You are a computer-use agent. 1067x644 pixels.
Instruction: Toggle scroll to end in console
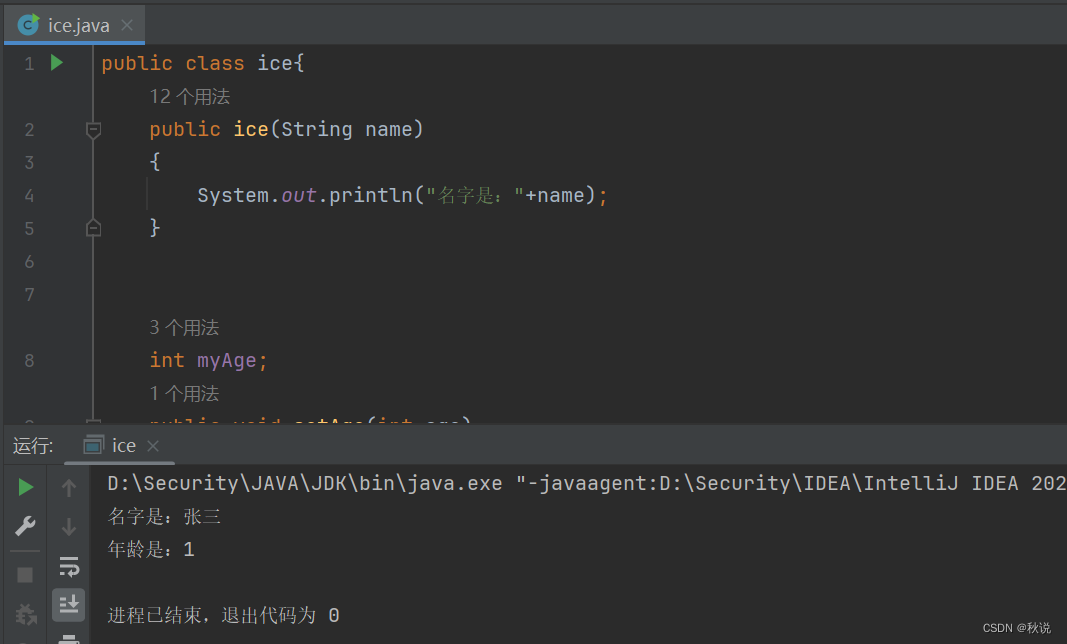point(69,605)
